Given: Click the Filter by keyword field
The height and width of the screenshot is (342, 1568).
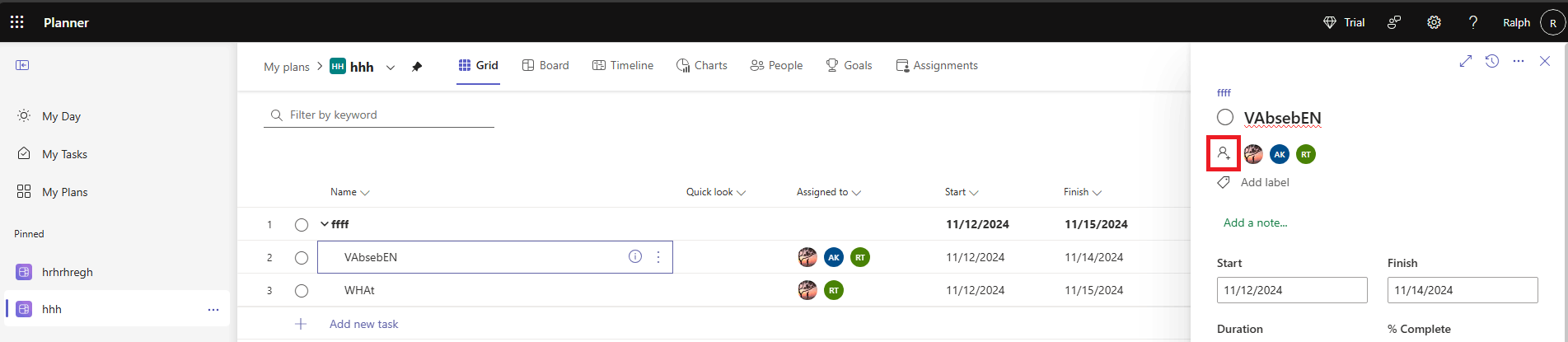Looking at the screenshot, I should (379, 115).
